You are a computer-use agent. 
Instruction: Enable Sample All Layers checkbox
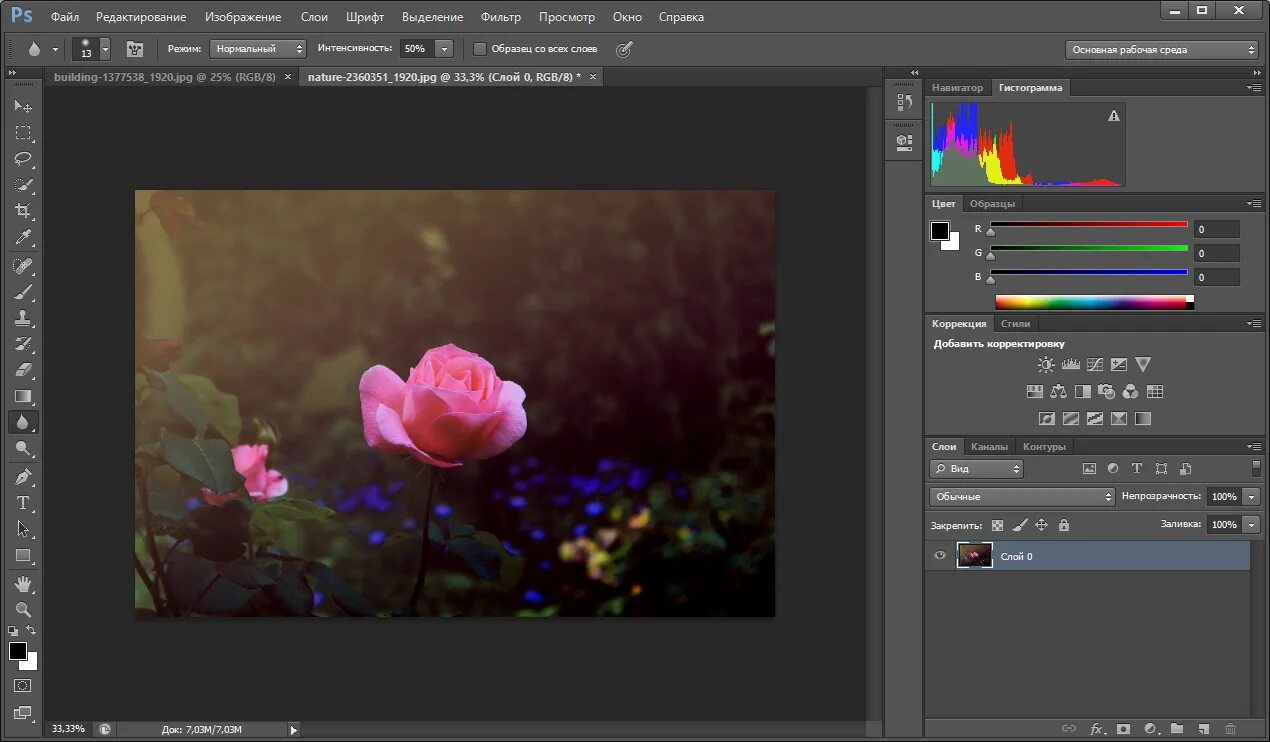480,48
